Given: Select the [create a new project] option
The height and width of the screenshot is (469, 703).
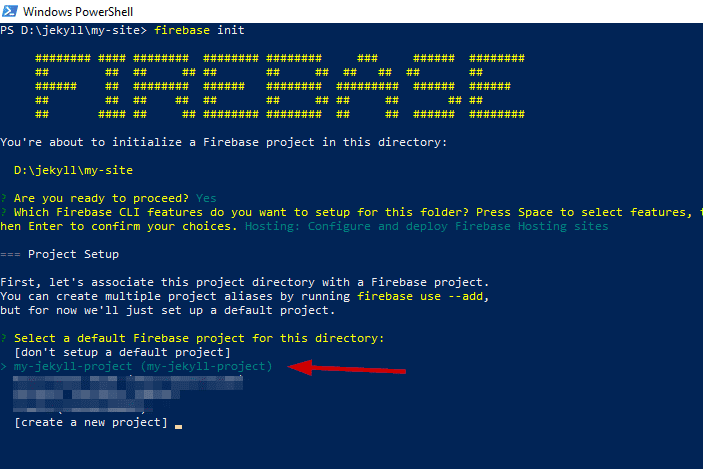Looking at the screenshot, I should 91,422.
